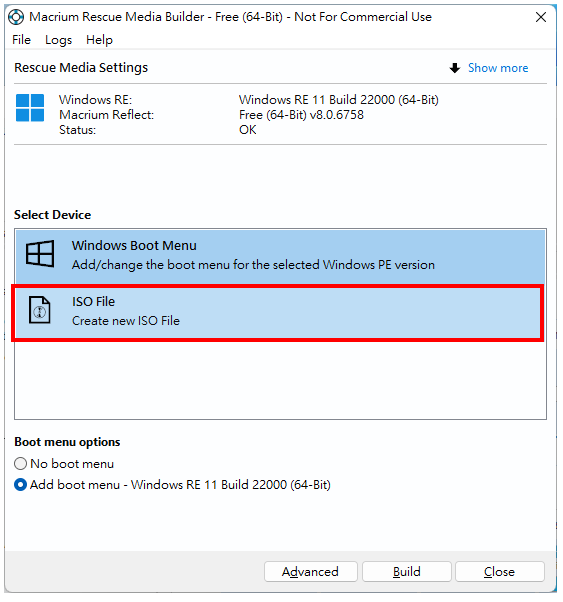Click the 'Boot menu options' heading
563x602 pixels.
coord(67,442)
